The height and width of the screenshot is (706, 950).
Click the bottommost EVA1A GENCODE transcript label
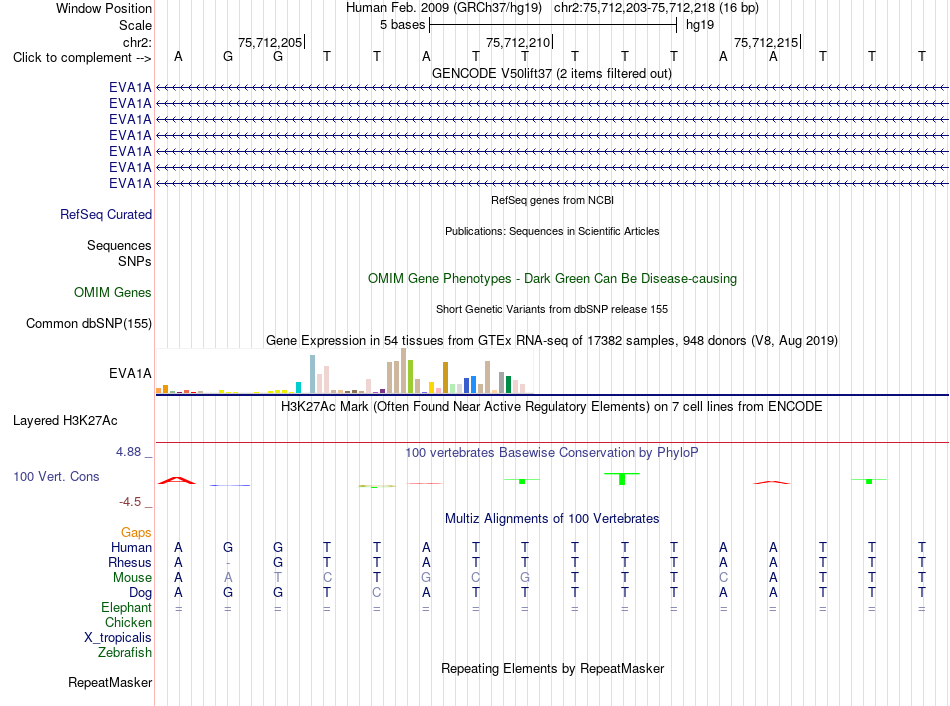[x=130, y=183]
